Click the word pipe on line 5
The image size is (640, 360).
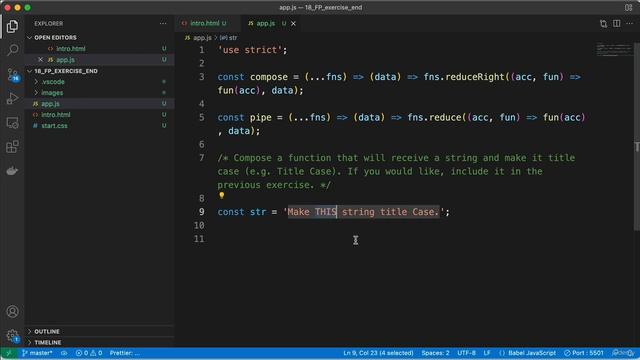(260, 118)
